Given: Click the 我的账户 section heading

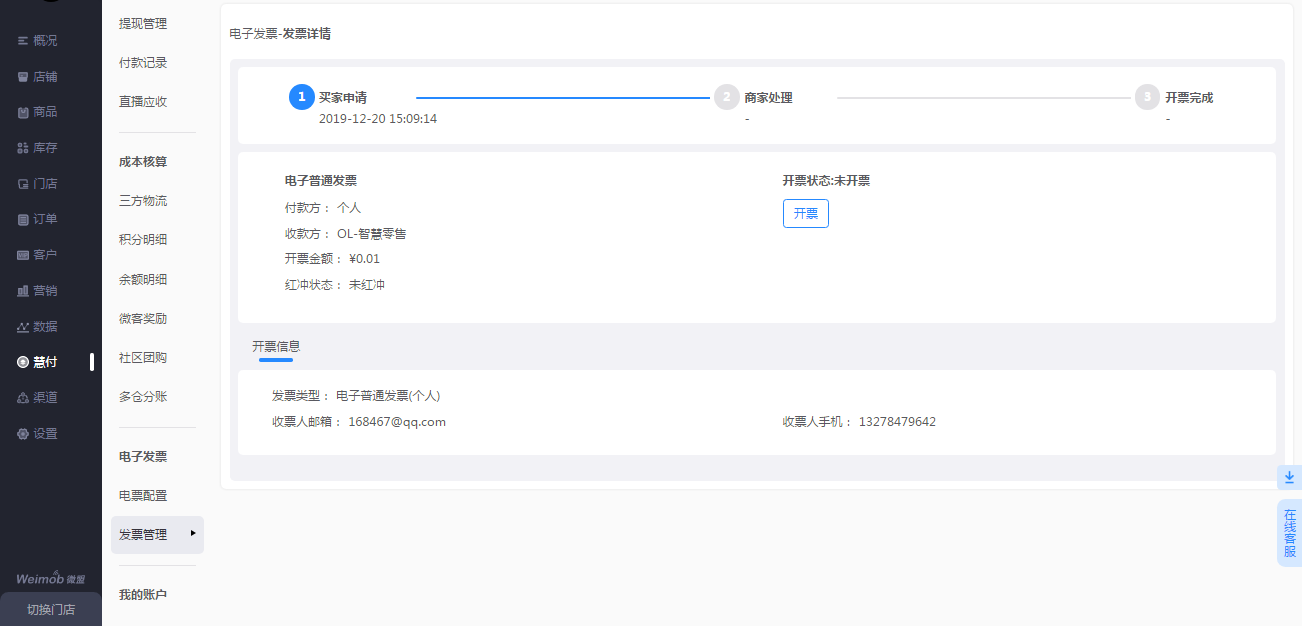Looking at the screenshot, I should (x=143, y=595).
